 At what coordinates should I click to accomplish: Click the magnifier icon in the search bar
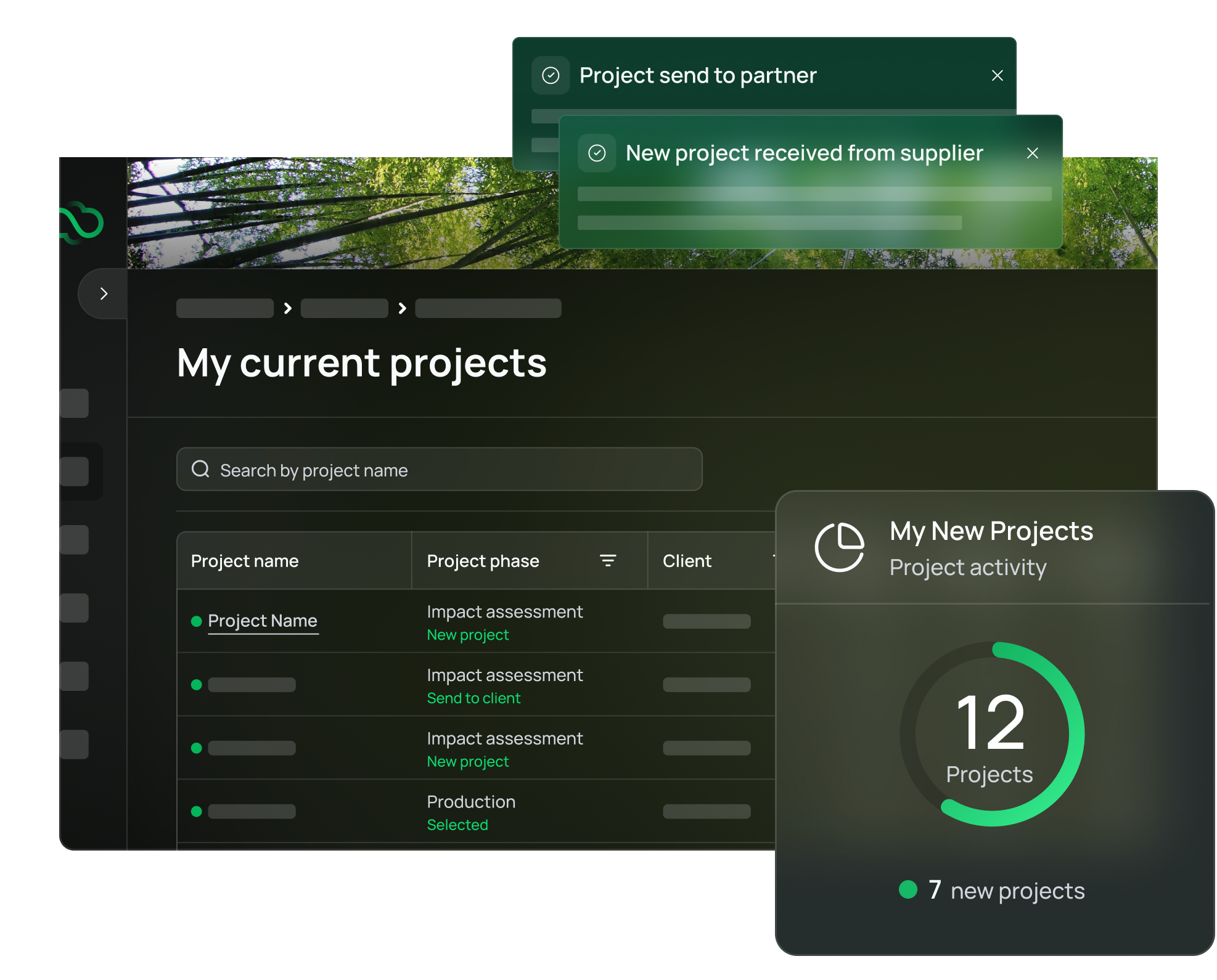200,469
